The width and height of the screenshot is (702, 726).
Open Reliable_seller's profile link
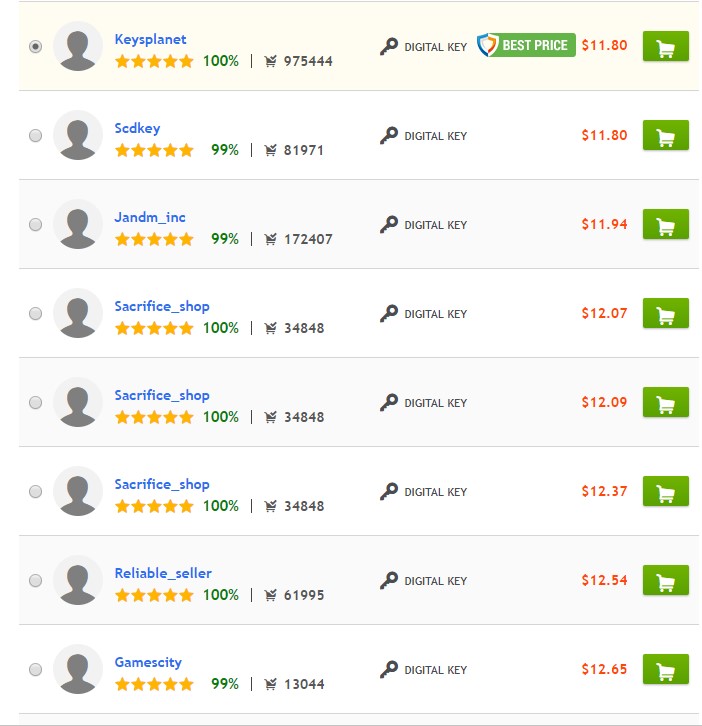click(x=163, y=573)
